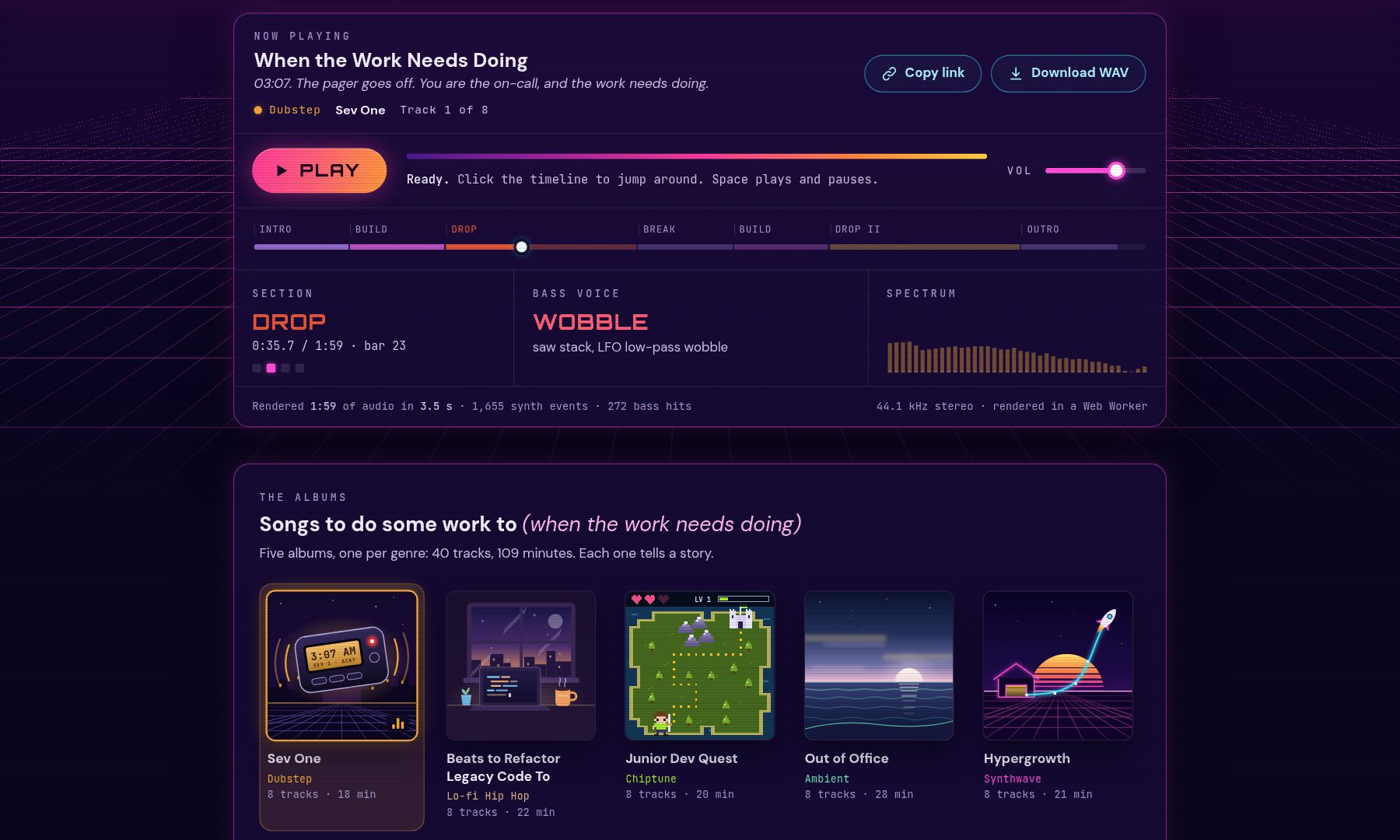The height and width of the screenshot is (840, 1400).
Task: Click the Dubstep genre tag with orange dot
Action: [287, 110]
